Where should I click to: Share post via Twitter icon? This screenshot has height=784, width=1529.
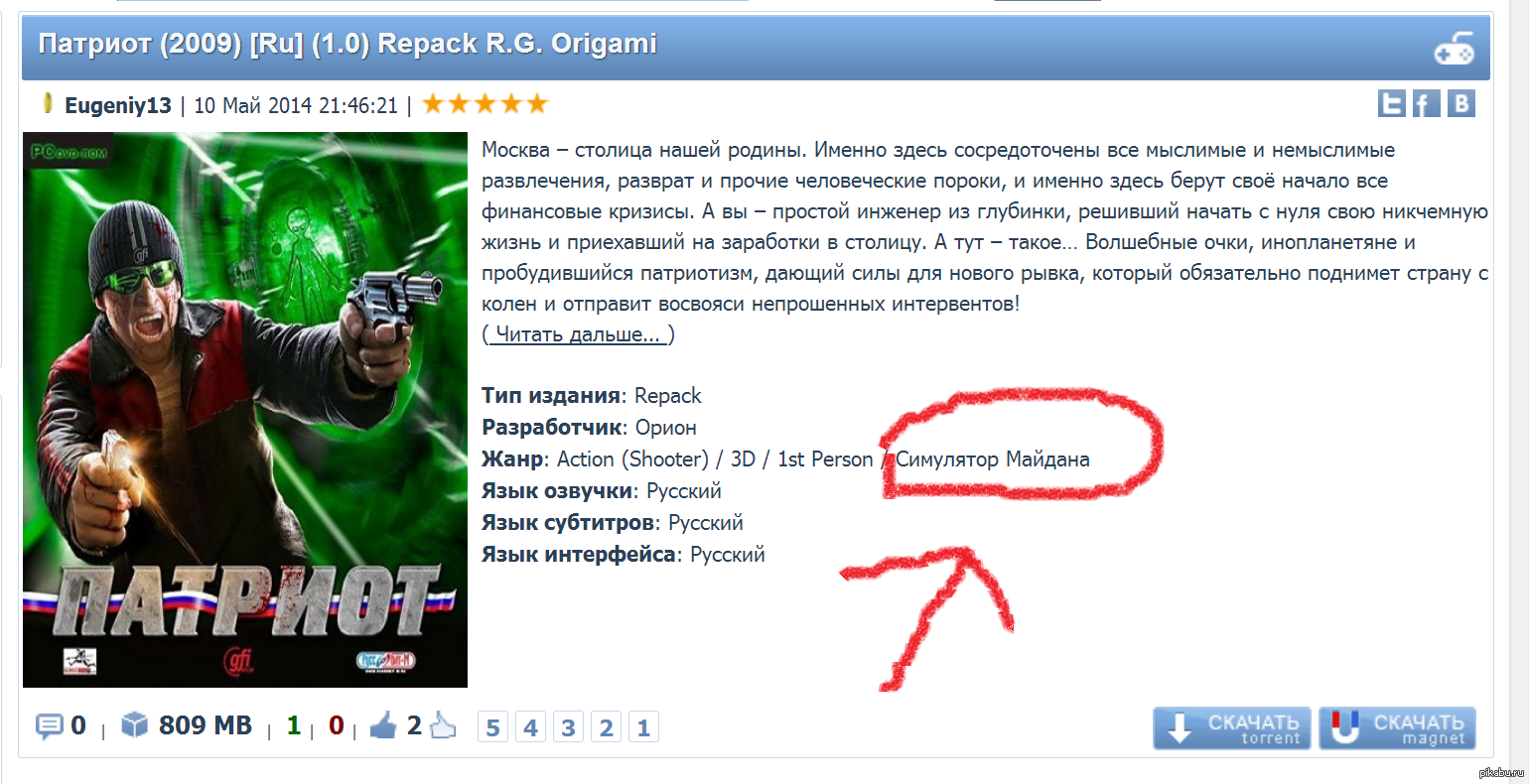pyautogui.click(x=1391, y=103)
